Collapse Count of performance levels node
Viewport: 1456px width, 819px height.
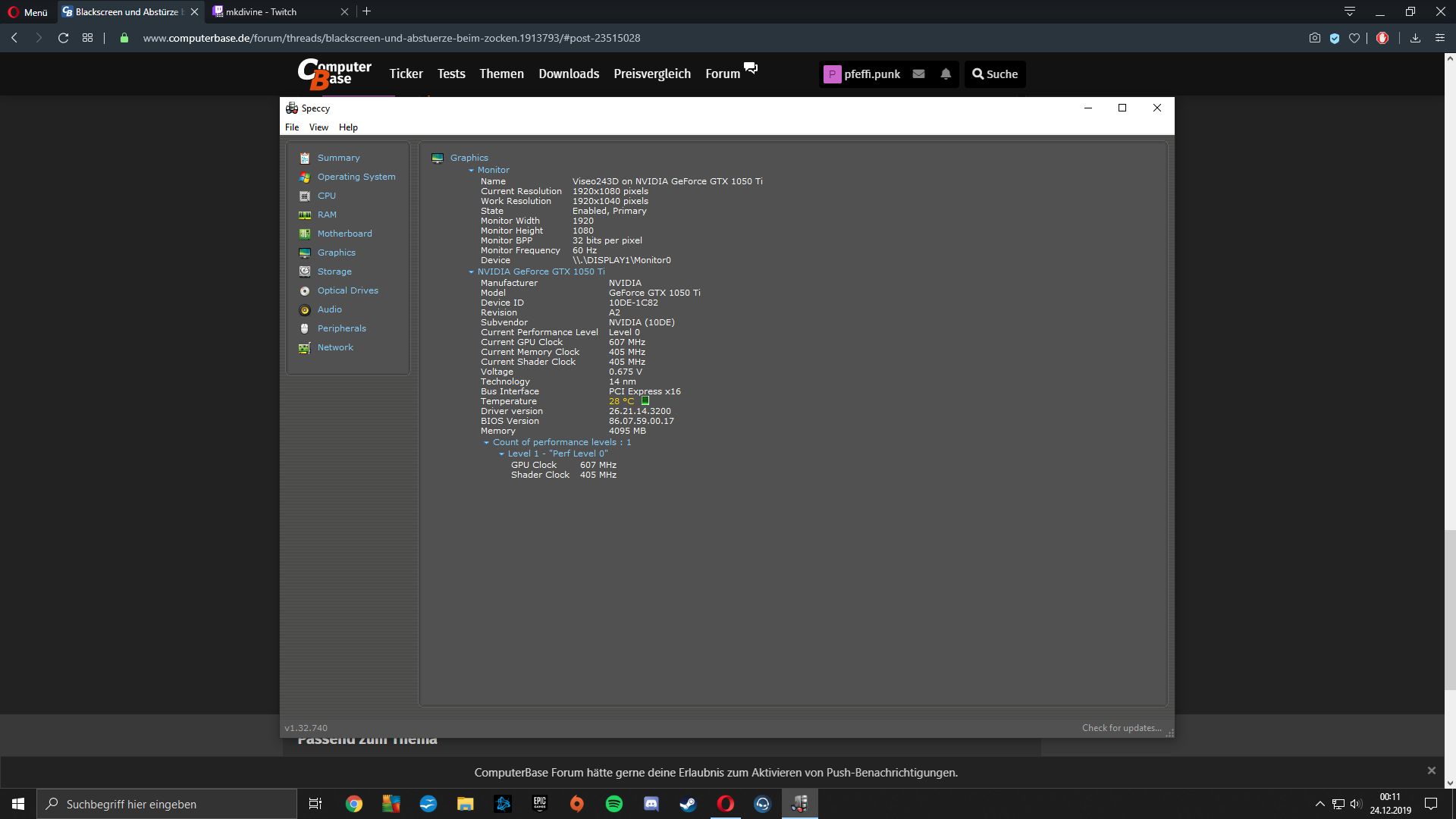pyautogui.click(x=486, y=443)
